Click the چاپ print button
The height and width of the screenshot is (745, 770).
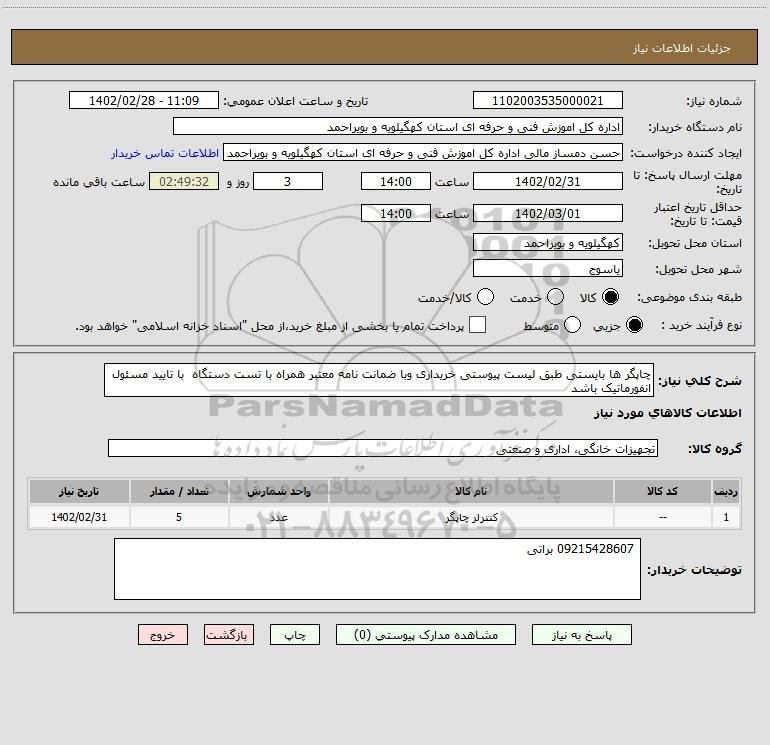295,635
